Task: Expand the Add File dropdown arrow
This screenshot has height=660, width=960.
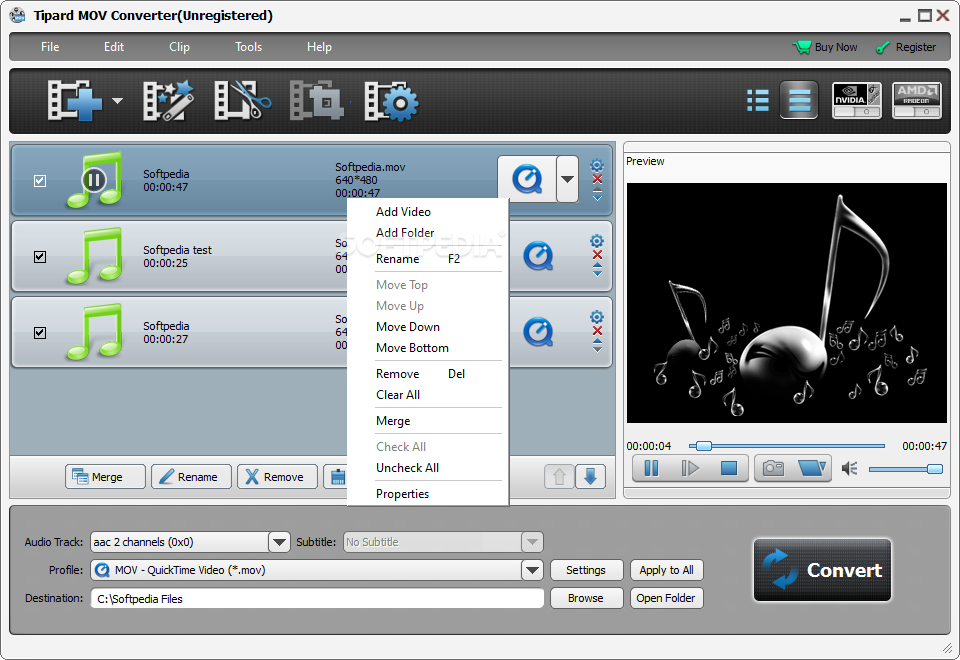Action: click(117, 101)
